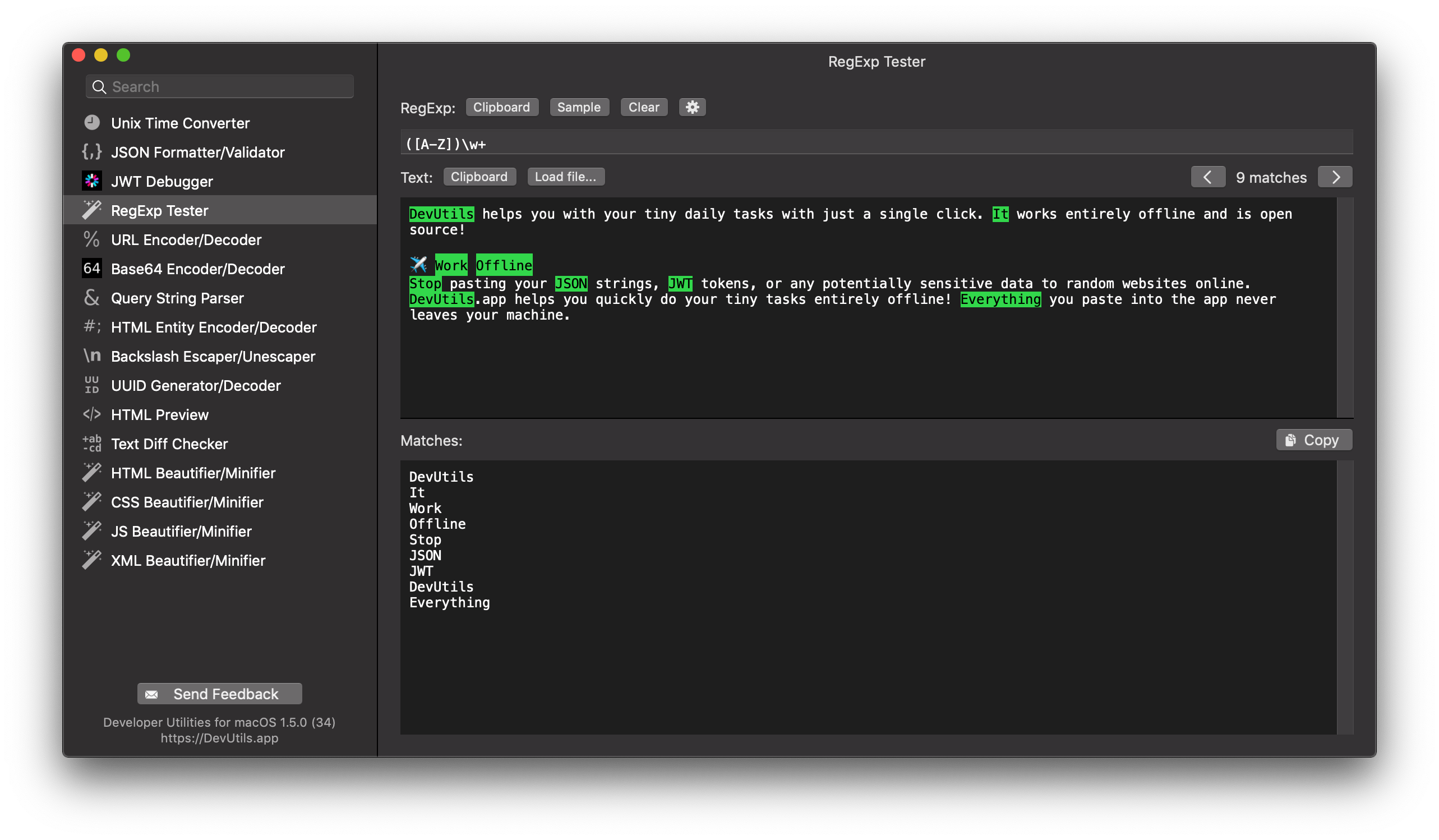Click the Text Diff Checker icon
Image resolution: width=1439 pixels, height=840 pixels.
[92, 443]
